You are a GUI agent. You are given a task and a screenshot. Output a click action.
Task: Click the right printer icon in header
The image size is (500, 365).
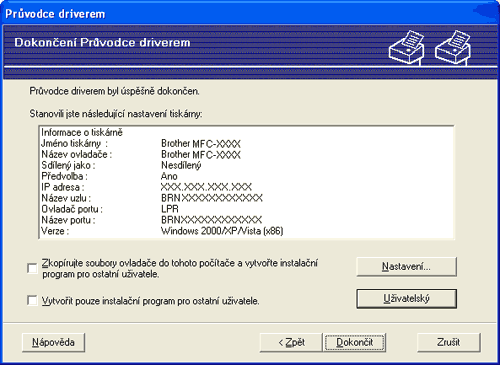click(x=453, y=46)
